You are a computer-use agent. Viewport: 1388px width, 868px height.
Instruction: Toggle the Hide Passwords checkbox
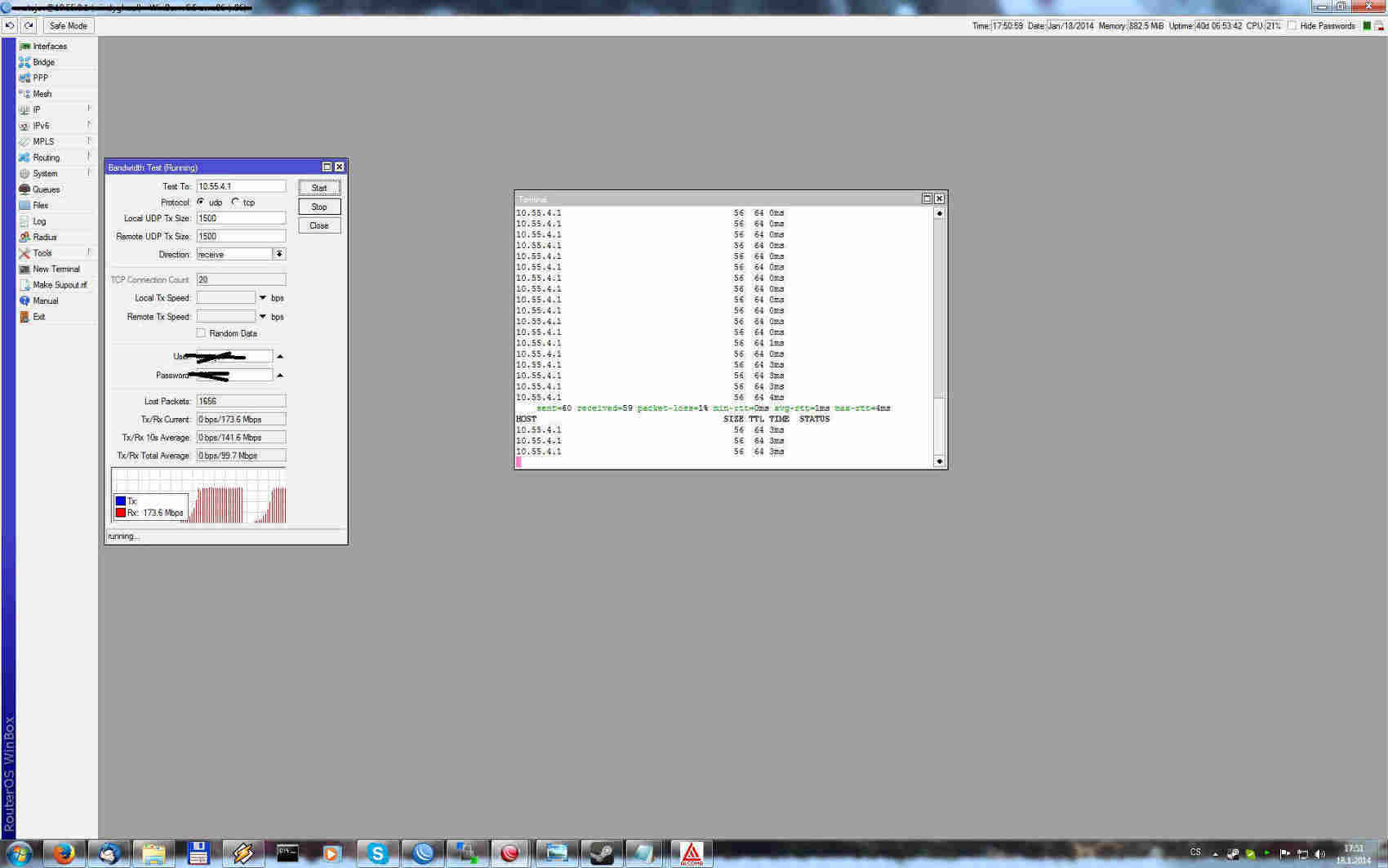1292,26
